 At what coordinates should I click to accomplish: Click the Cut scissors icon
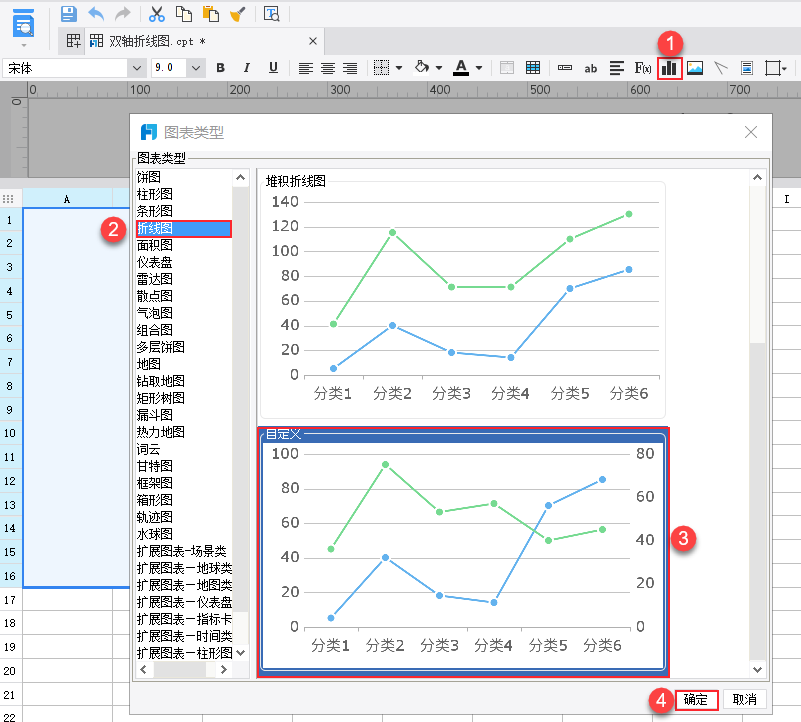[x=156, y=14]
